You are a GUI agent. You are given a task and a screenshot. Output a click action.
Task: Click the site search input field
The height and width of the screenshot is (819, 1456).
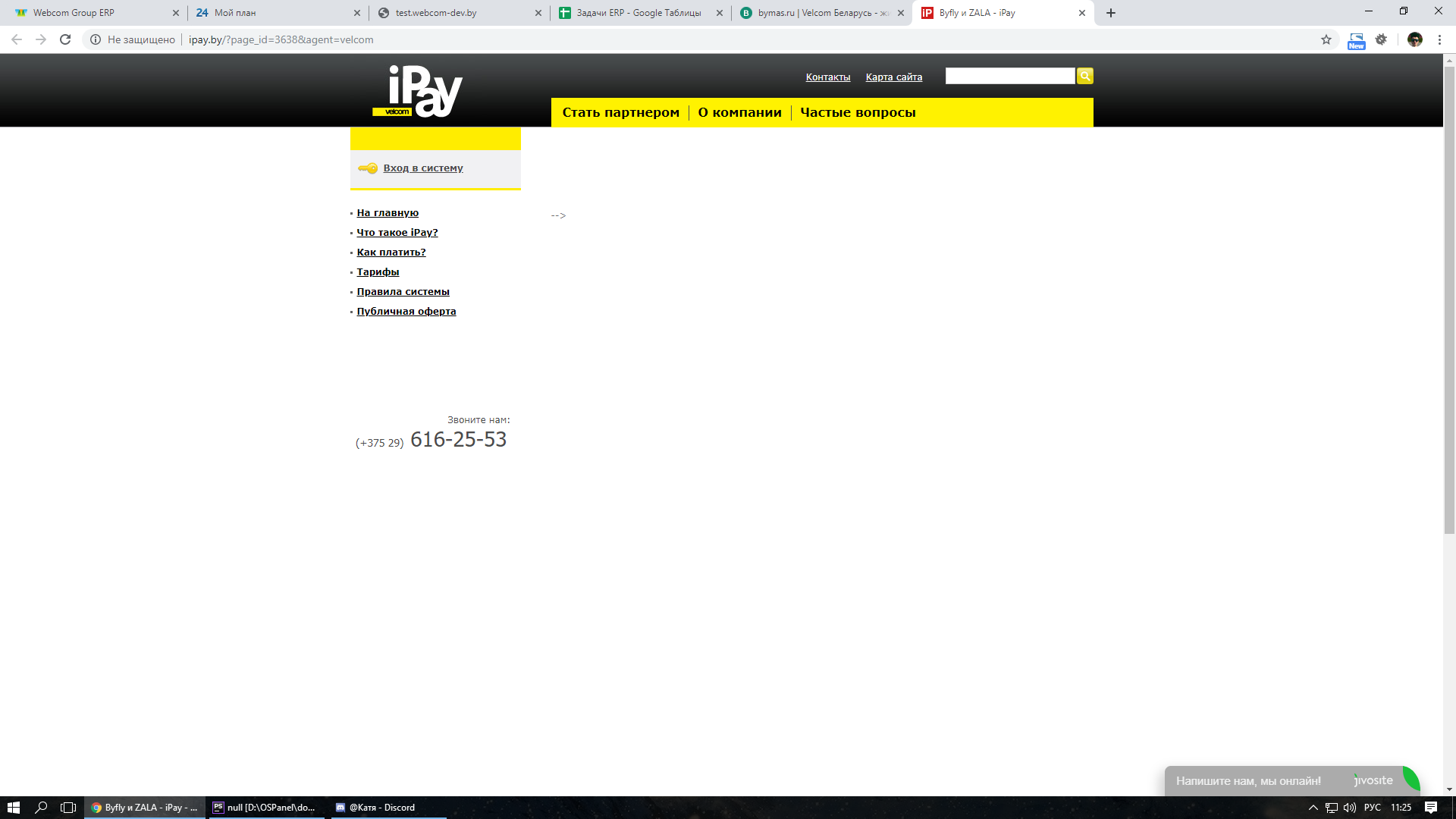pyautogui.click(x=1009, y=76)
